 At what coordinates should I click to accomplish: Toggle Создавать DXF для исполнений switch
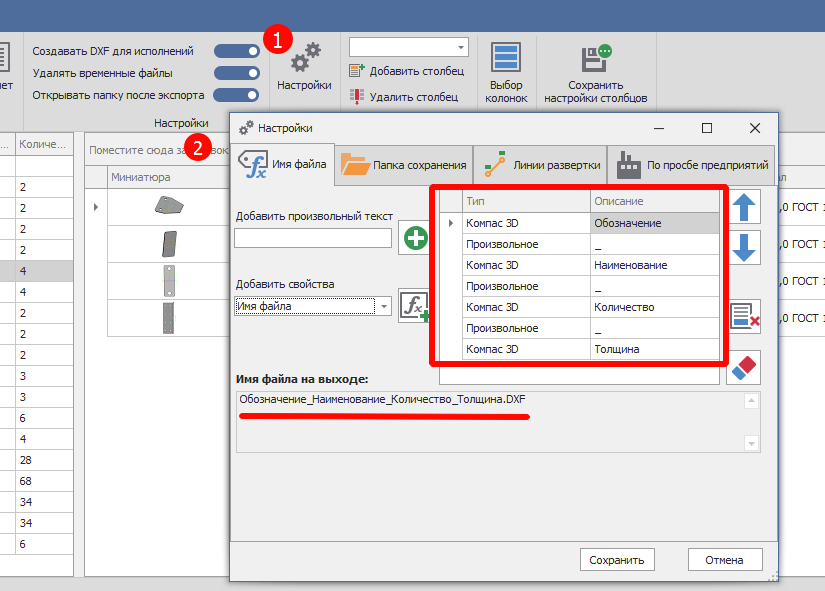pyautogui.click(x=236, y=51)
